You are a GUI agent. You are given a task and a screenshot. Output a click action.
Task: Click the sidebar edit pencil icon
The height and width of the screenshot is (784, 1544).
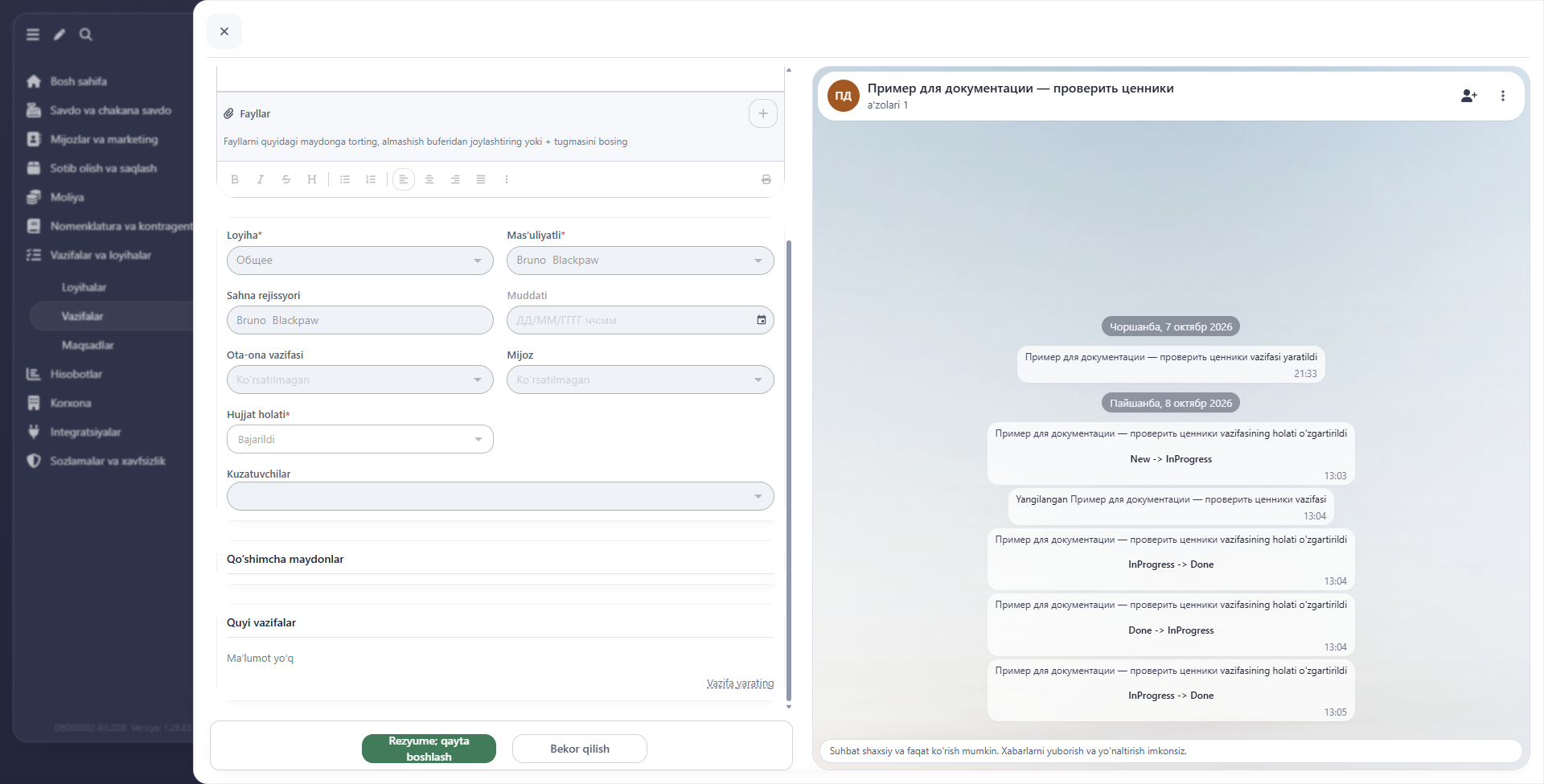(x=60, y=35)
